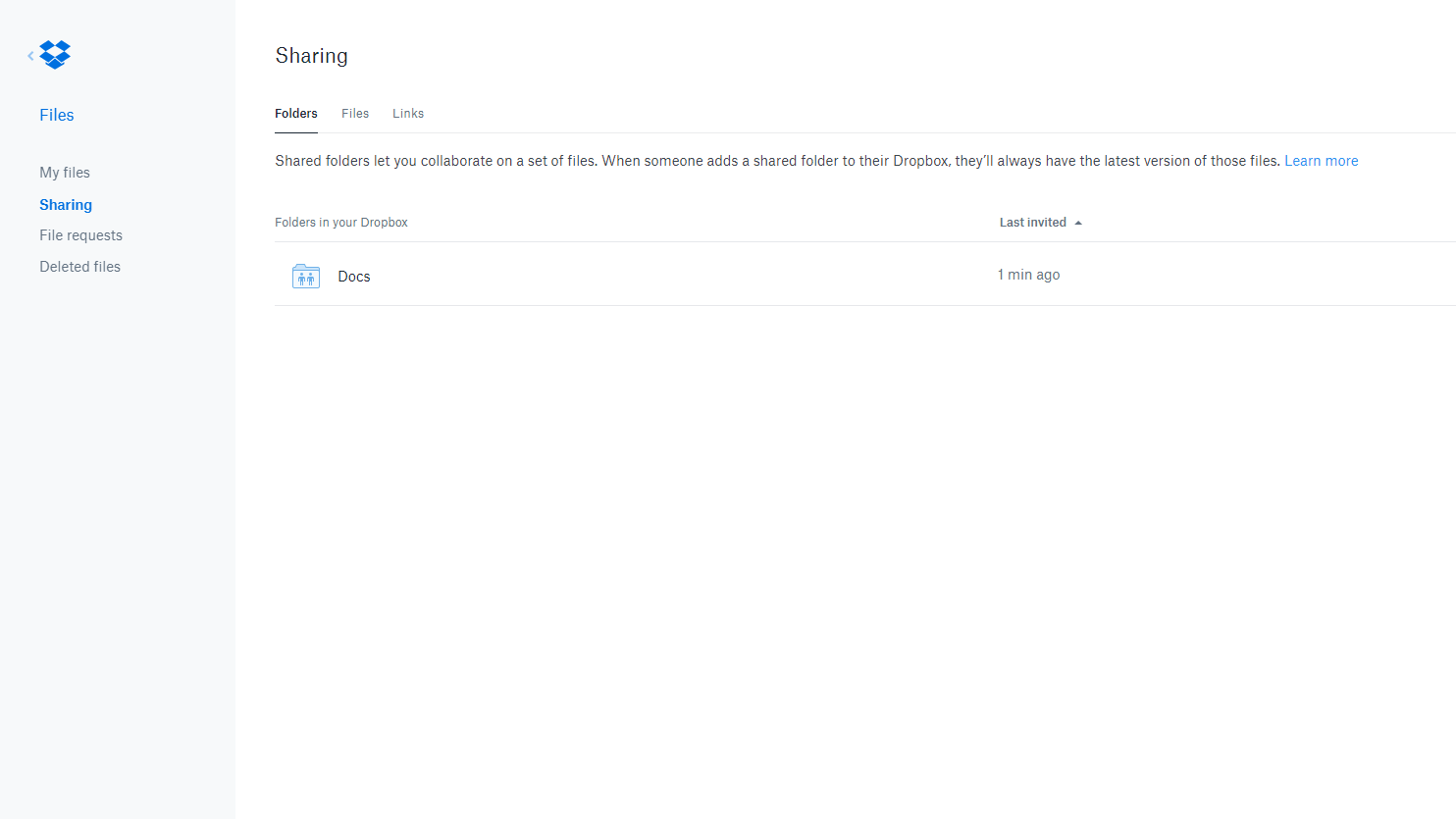Open the Links tab
Viewport: 1456px width, 819px height.
pyautogui.click(x=408, y=114)
